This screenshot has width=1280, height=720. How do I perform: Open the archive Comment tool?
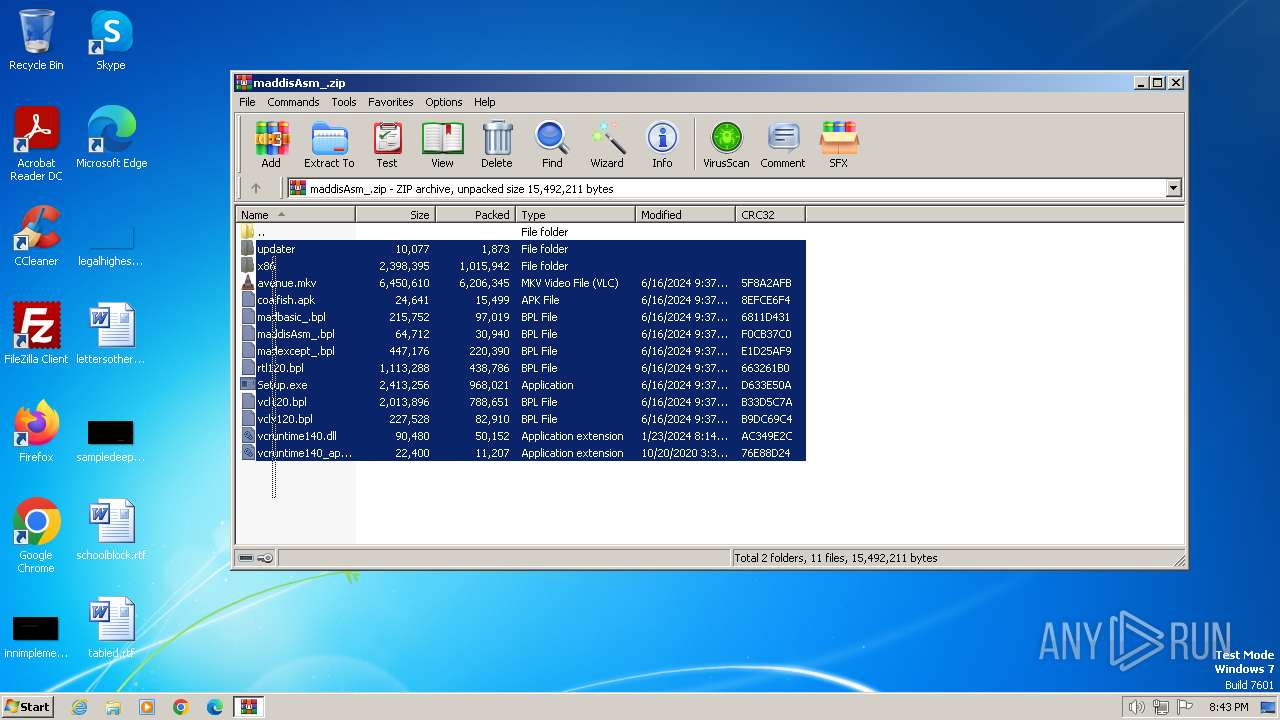pos(783,145)
